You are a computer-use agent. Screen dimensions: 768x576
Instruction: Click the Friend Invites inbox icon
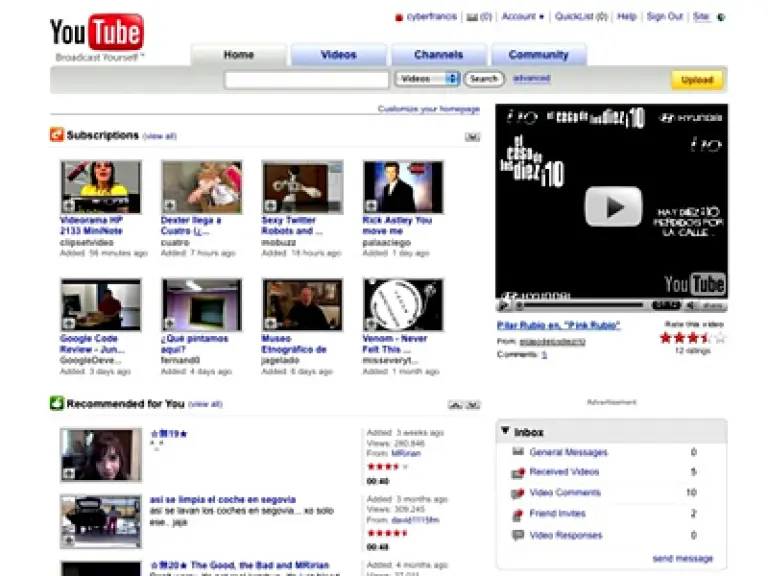tap(518, 514)
